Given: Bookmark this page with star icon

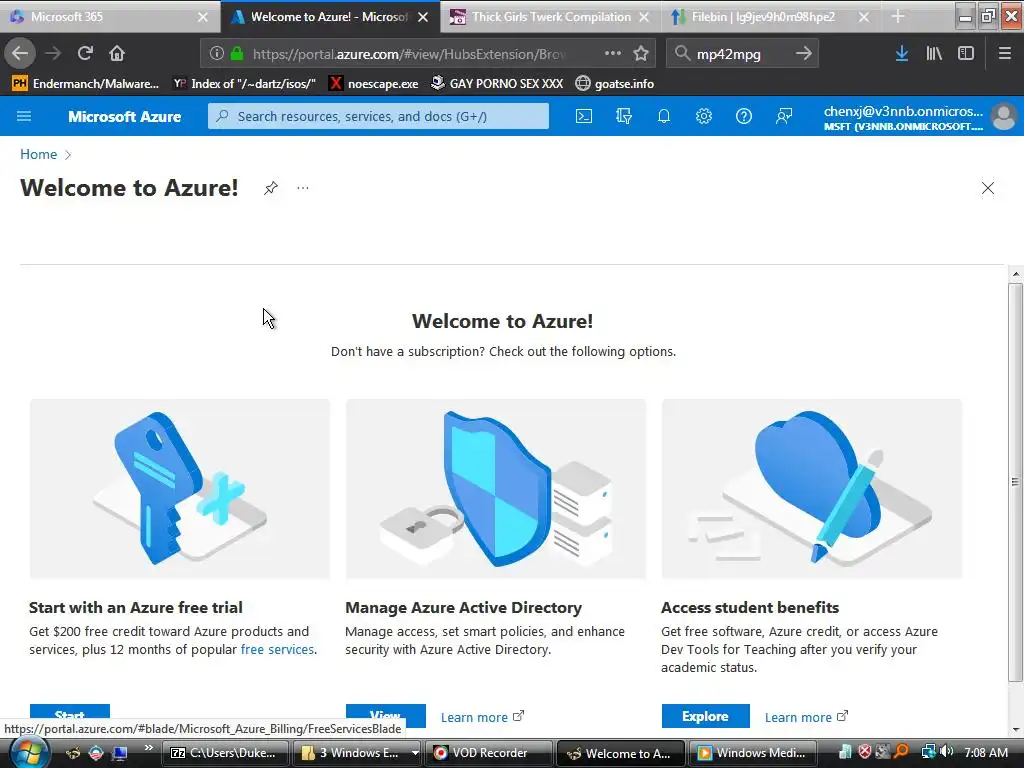Looking at the screenshot, I should [x=641, y=54].
